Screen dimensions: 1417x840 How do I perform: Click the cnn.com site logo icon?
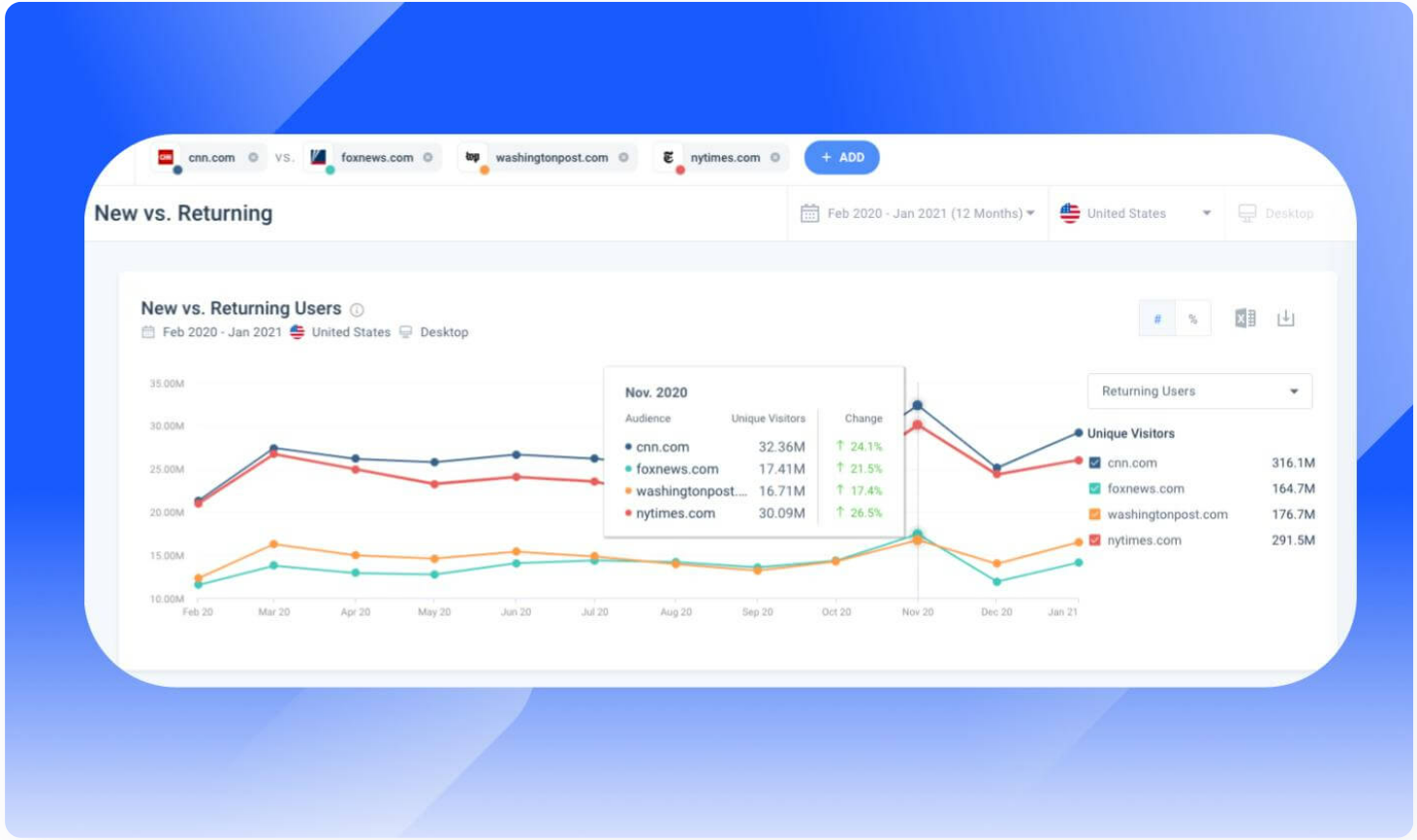(166, 157)
